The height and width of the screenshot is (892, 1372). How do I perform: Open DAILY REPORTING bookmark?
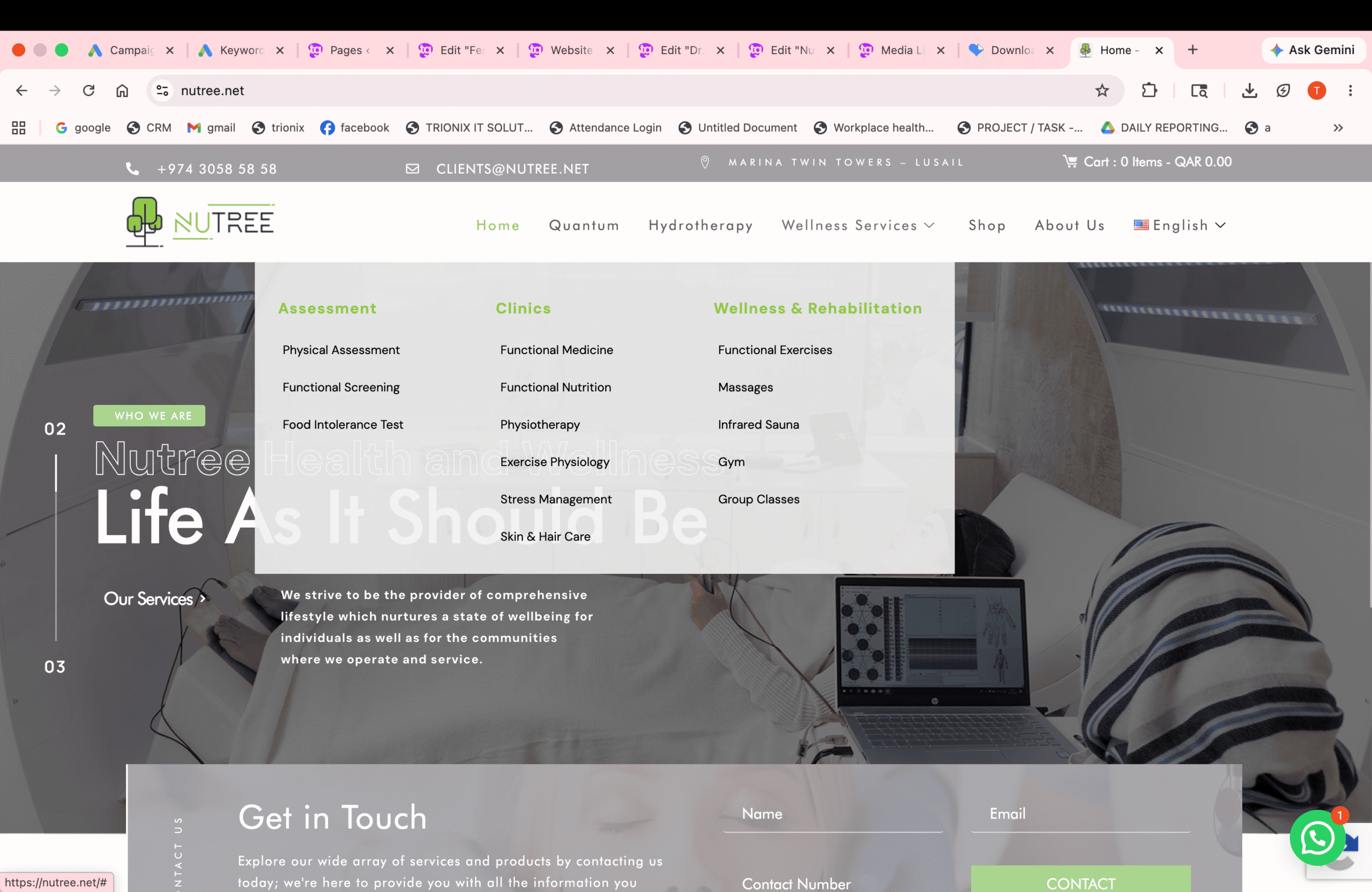(x=1164, y=128)
